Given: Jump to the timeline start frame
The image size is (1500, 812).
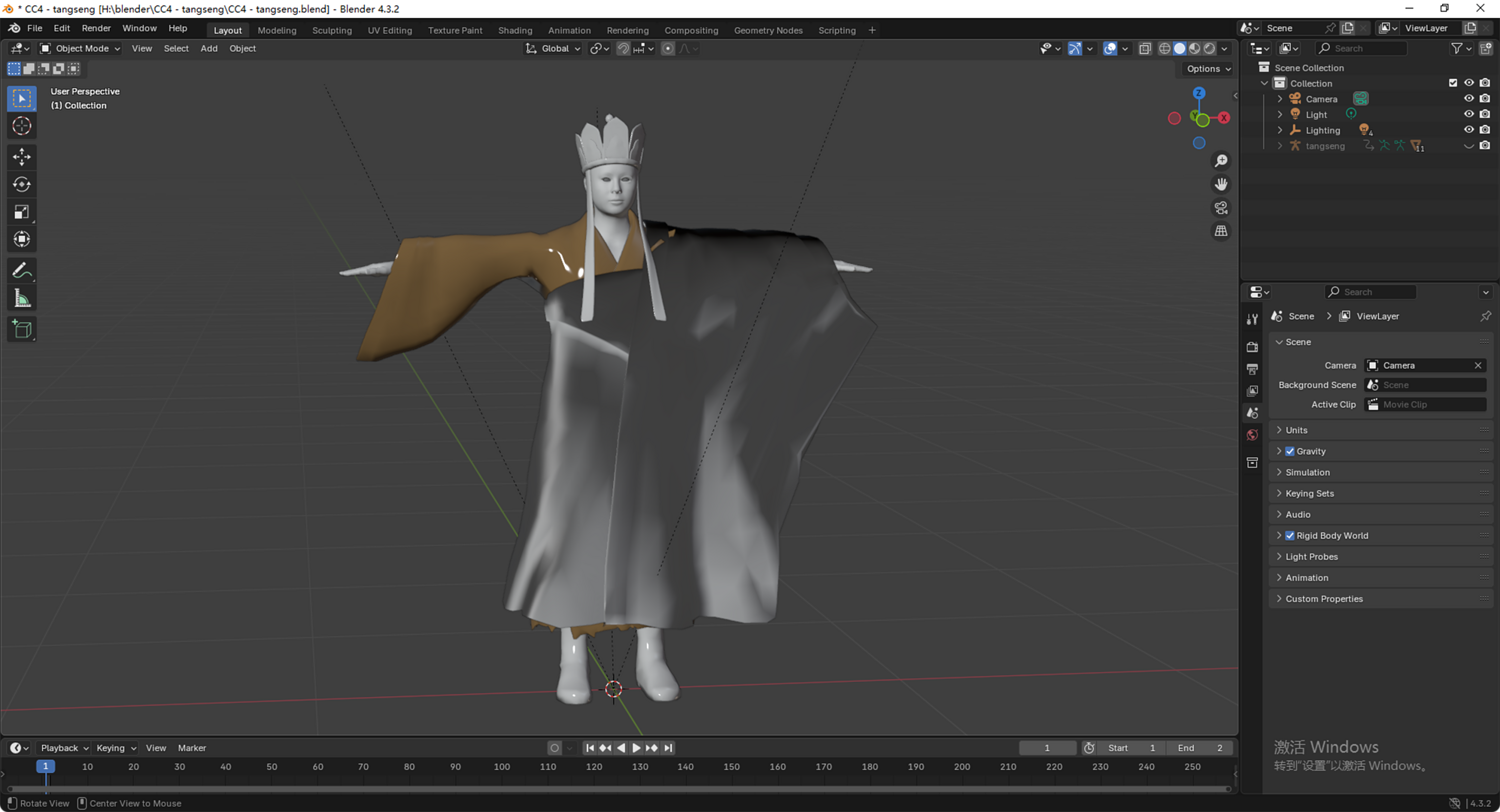Looking at the screenshot, I should [x=590, y=748].
